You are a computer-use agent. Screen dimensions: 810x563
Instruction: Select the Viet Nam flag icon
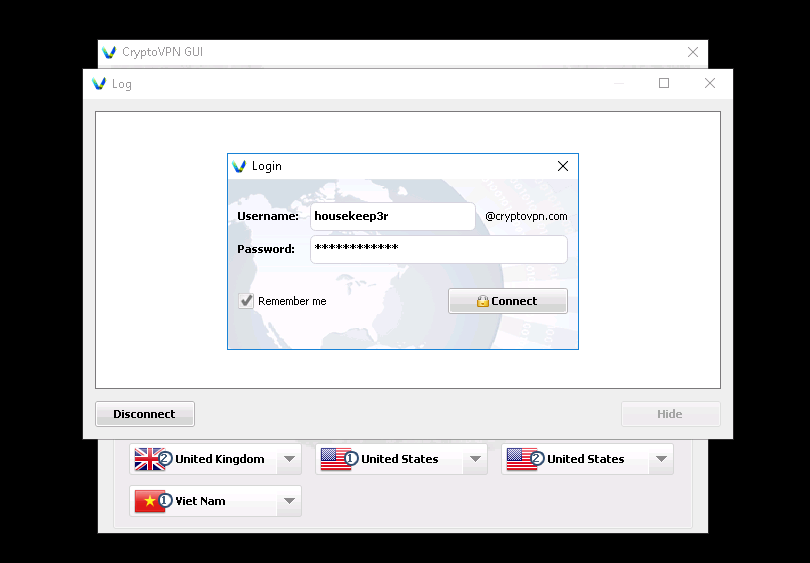150,501
